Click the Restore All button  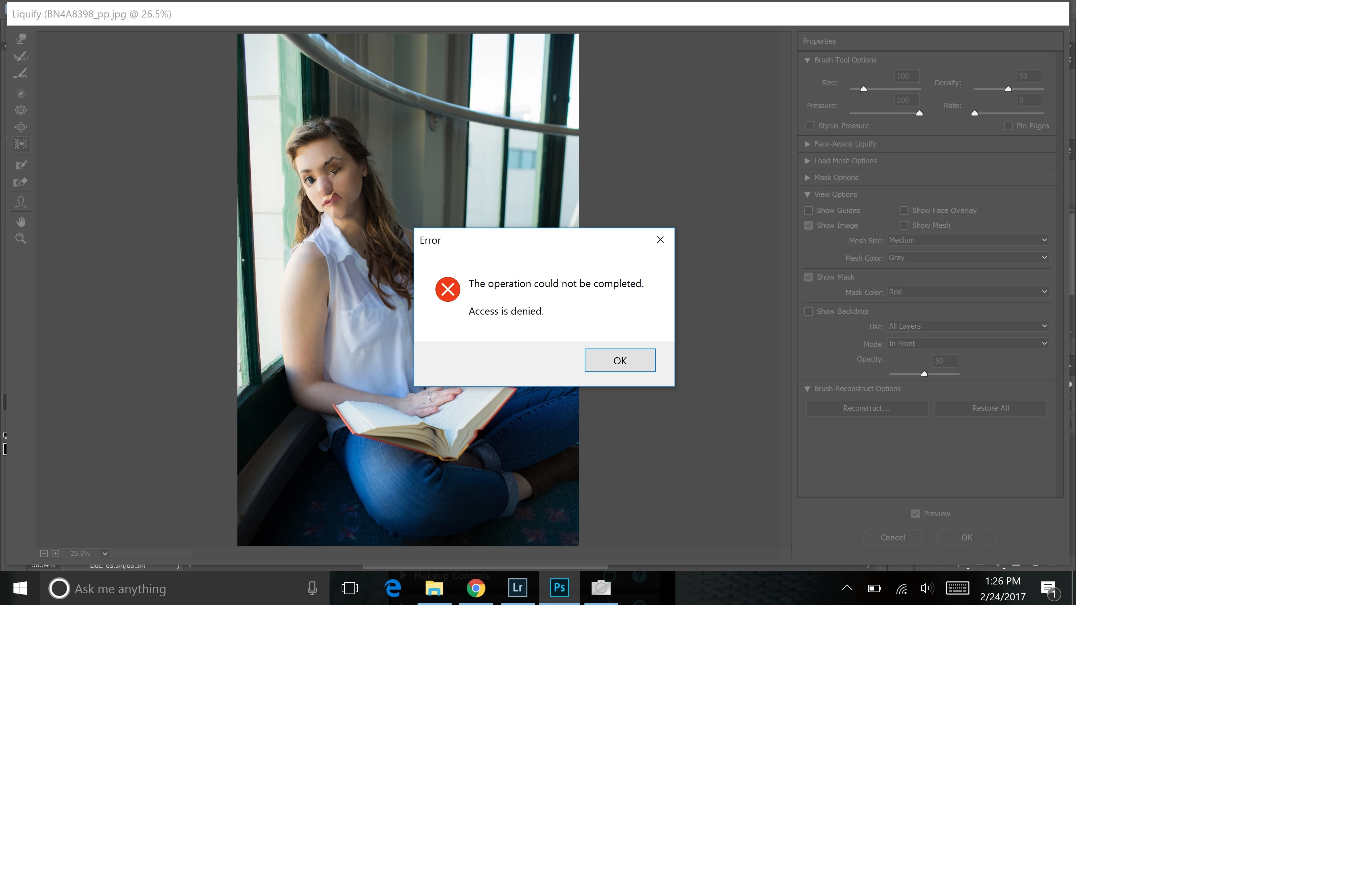(x=990, y=408)
